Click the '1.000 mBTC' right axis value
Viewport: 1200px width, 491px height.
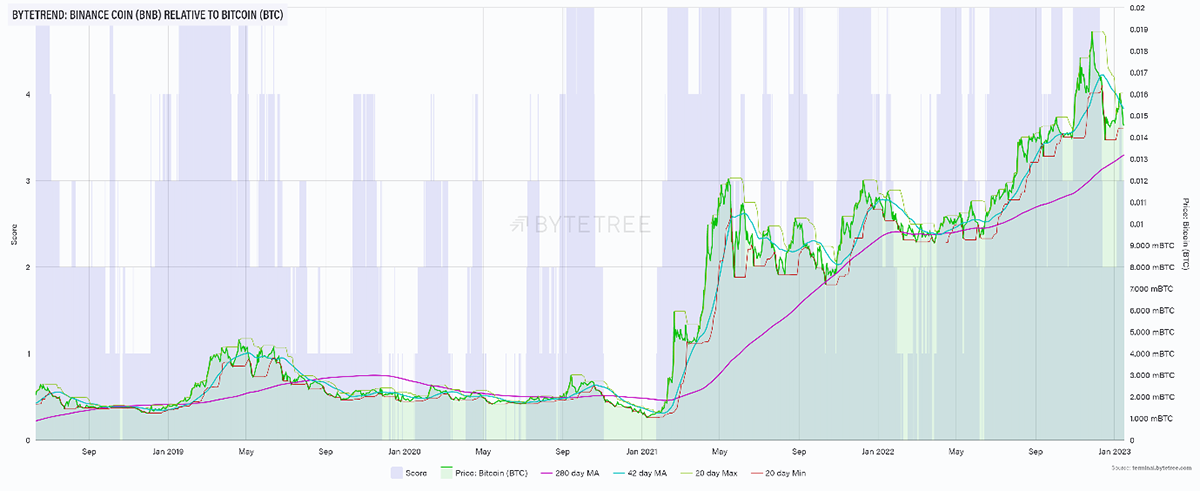point(1150,418)
